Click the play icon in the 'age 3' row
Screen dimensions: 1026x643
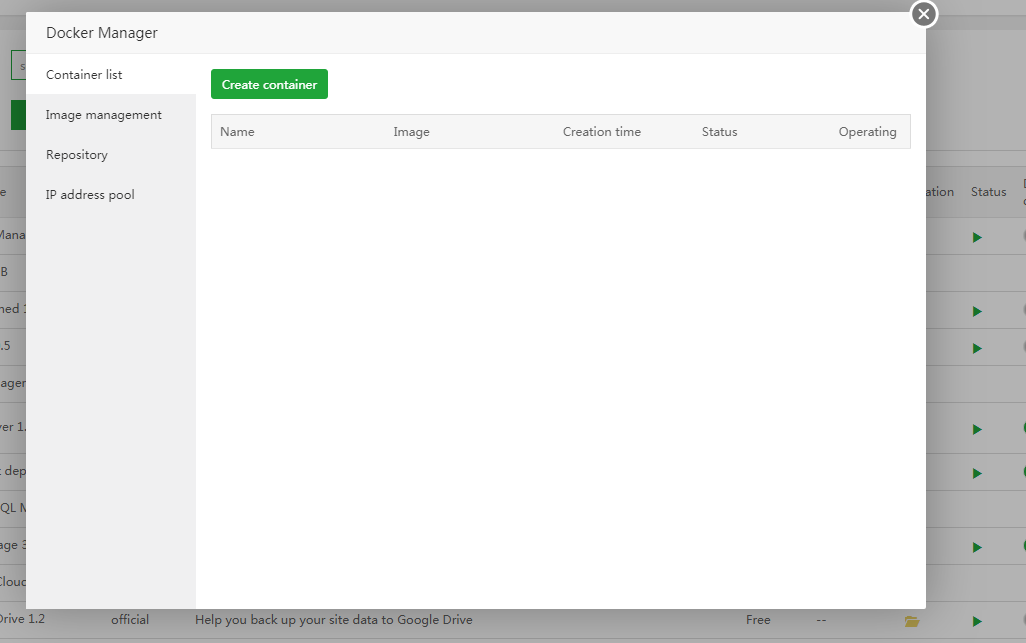(x=977, y=547)
